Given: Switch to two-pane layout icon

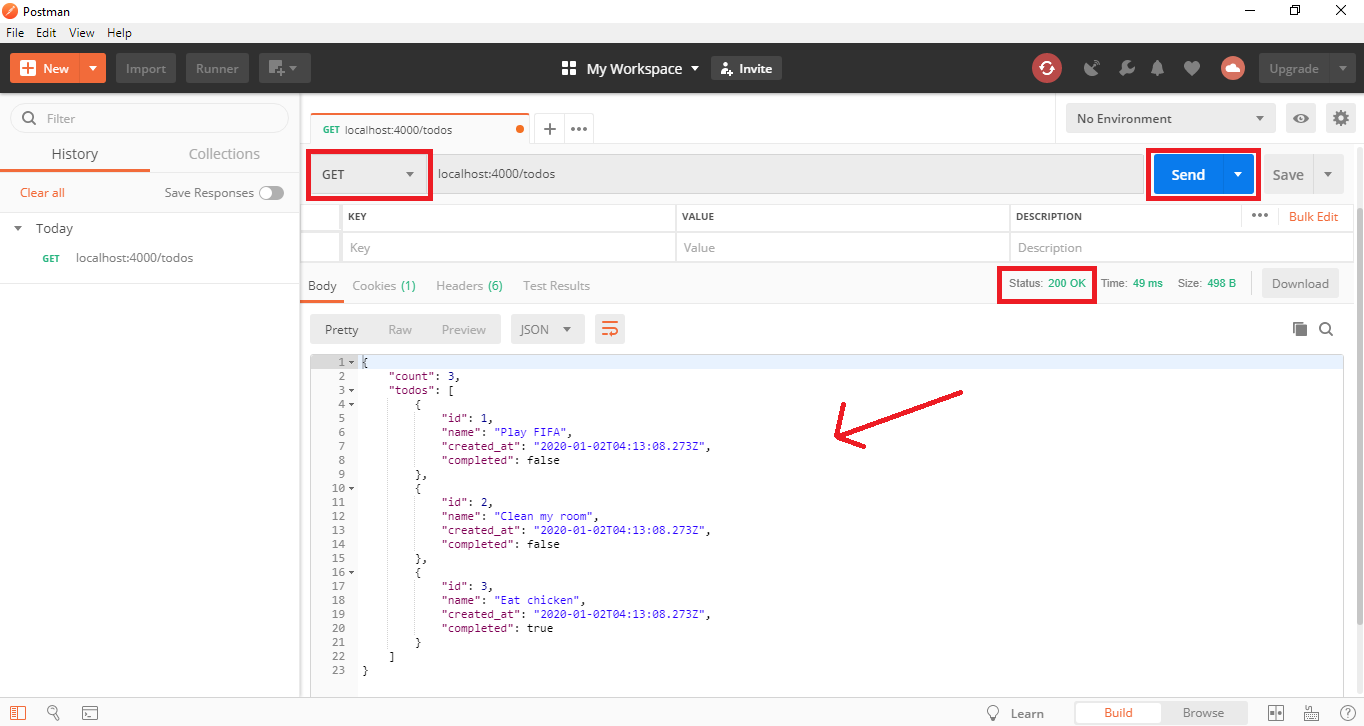Looking at the screenshot, I should point(1276,713).
